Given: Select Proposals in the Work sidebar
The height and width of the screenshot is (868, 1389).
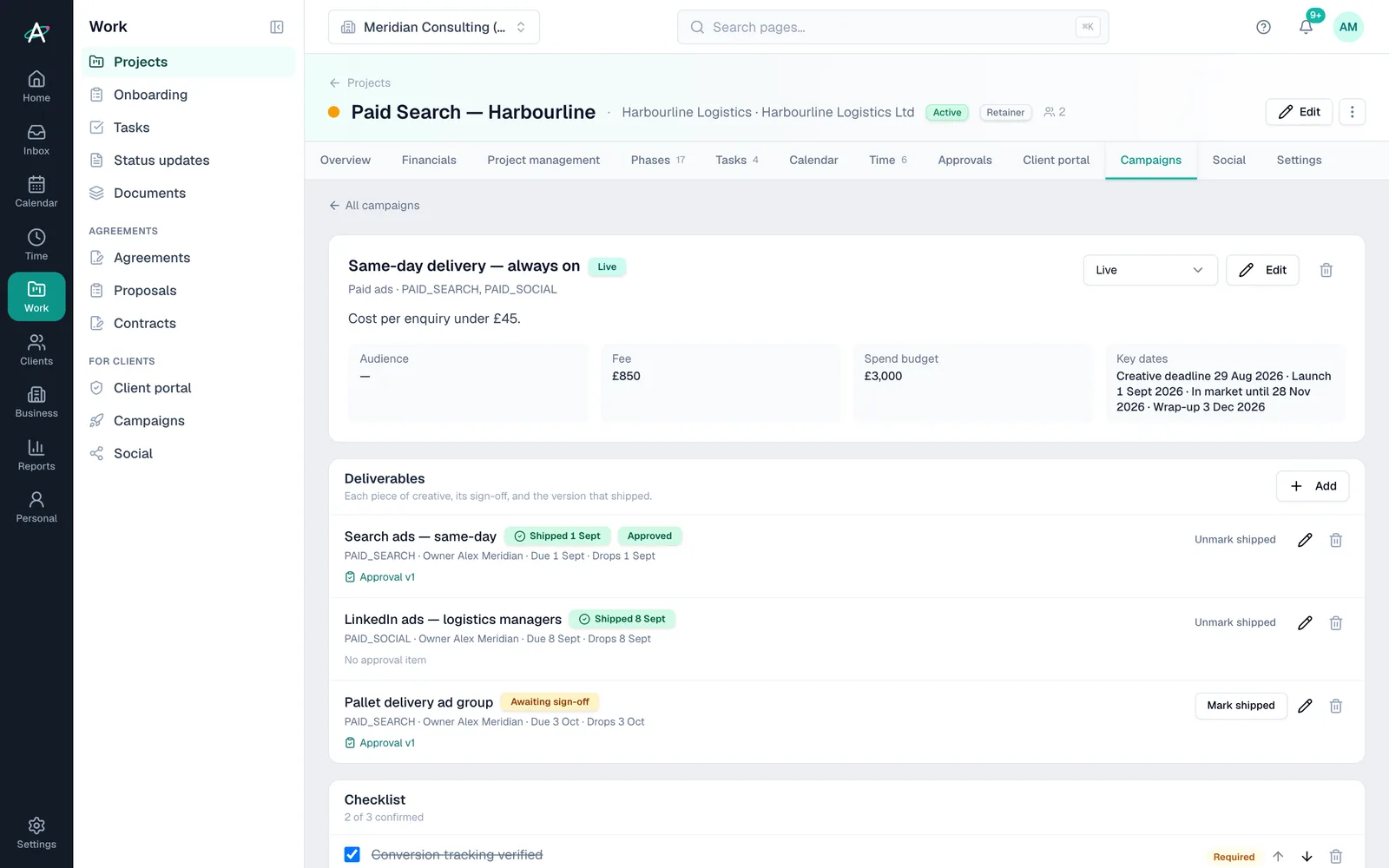Looking at the screenshot, I should 188,290.
